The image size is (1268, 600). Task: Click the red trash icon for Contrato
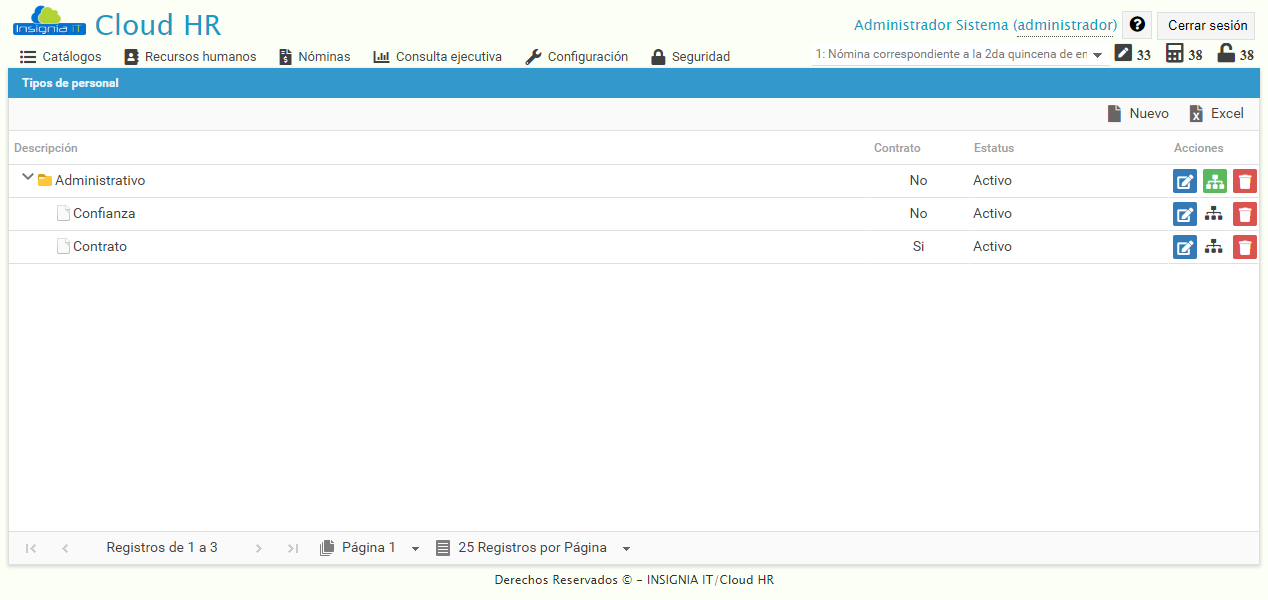click(1244, 246)
